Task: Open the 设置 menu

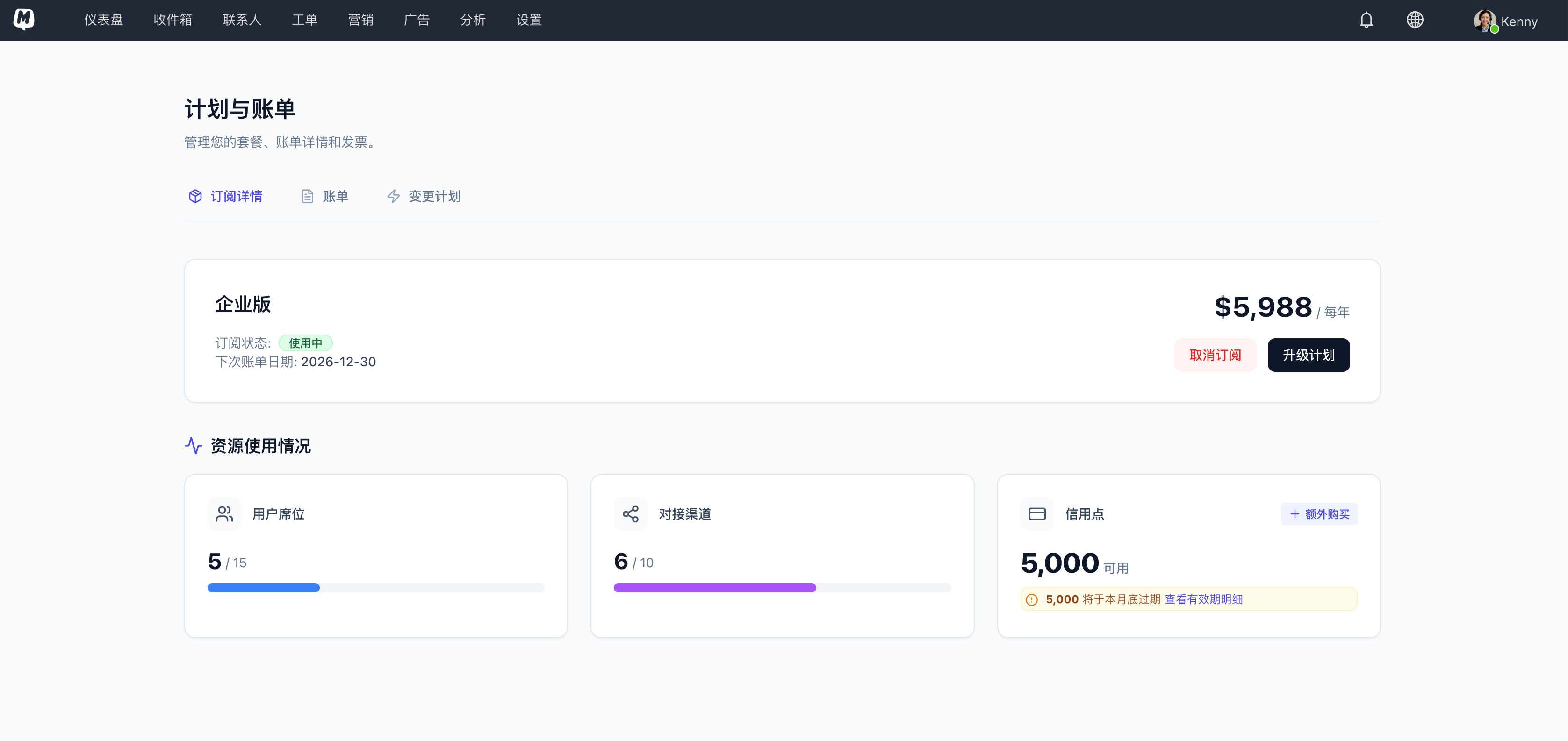Action: pyautogui.click(x=528, y=20)
